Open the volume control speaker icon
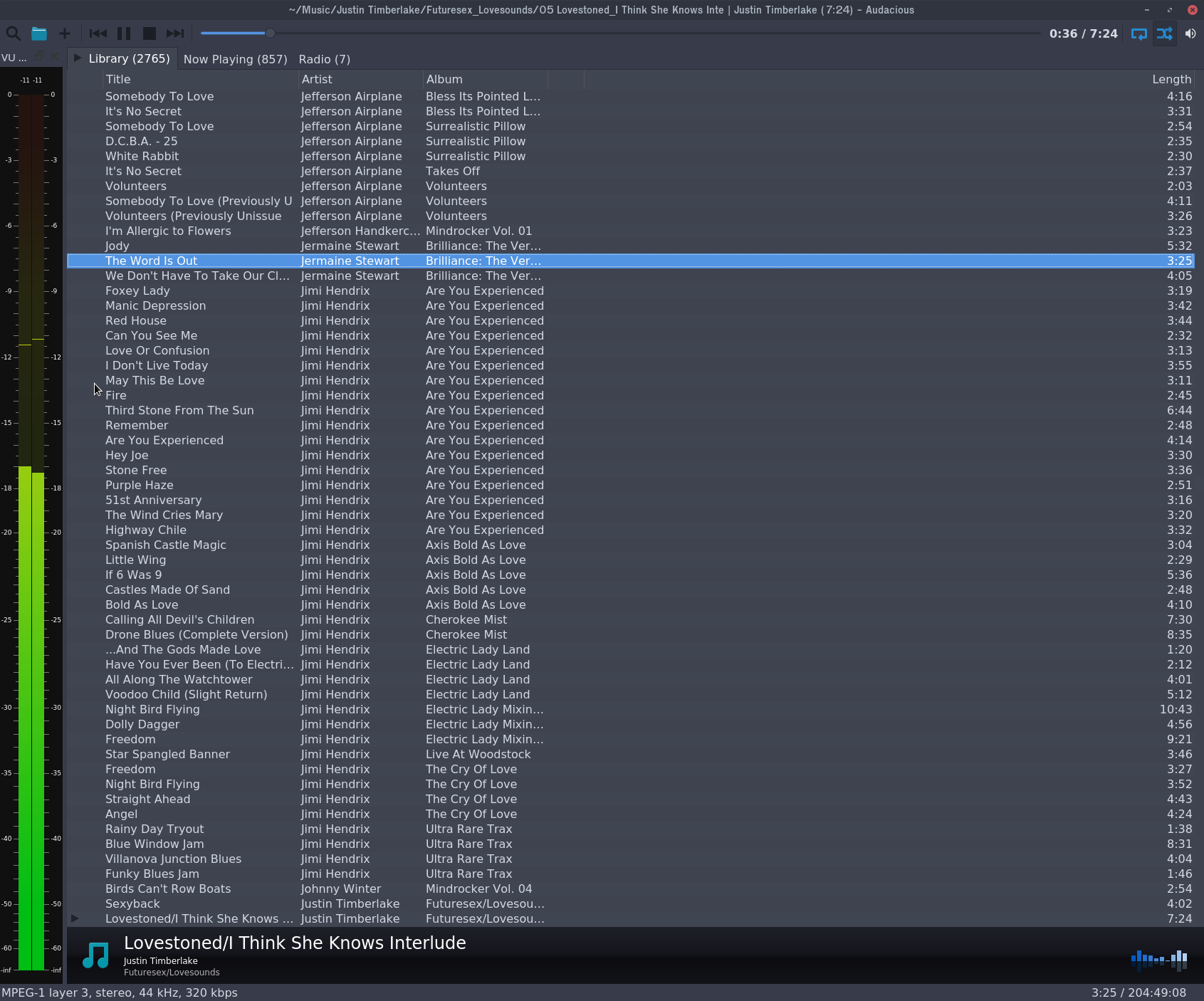The width and height of the screenshot is (1204, 1001). pos(1190,33)
